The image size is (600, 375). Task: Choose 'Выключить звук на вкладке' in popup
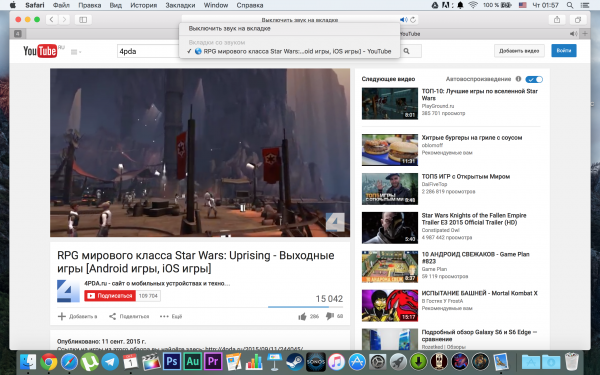click(x=230, y=28)
